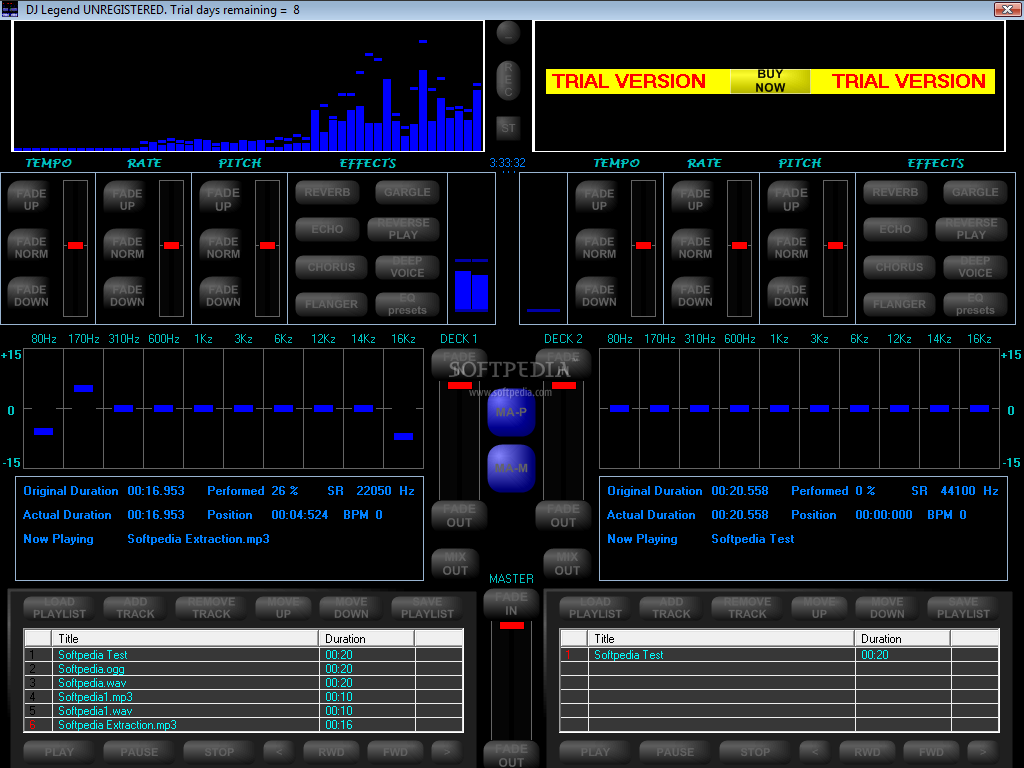The width and height of the screenshot is (1024, 768).
Task: Play Deck 1 track
Action: [59, 752]
